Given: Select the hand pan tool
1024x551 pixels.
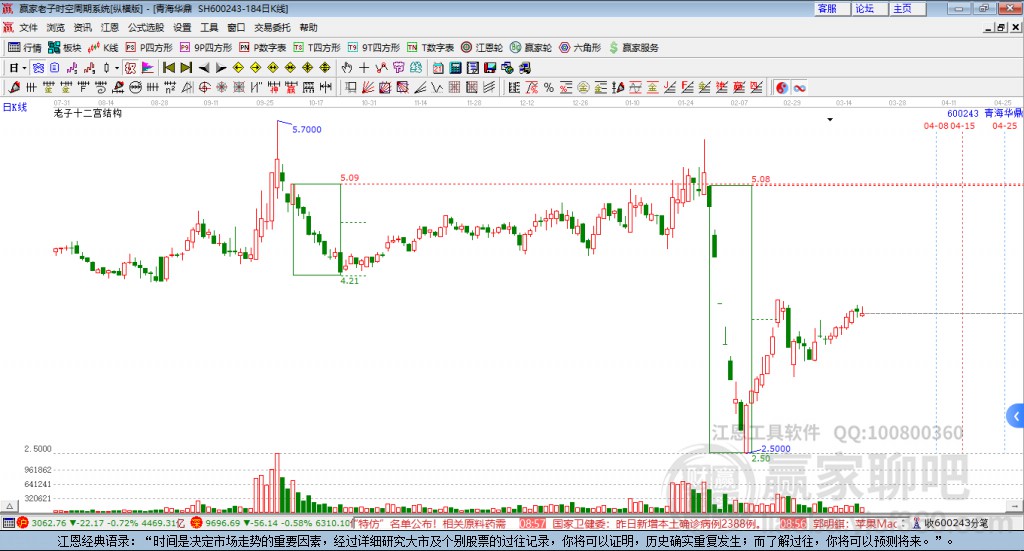Looking at the screenshot, I should pos(347,68).
